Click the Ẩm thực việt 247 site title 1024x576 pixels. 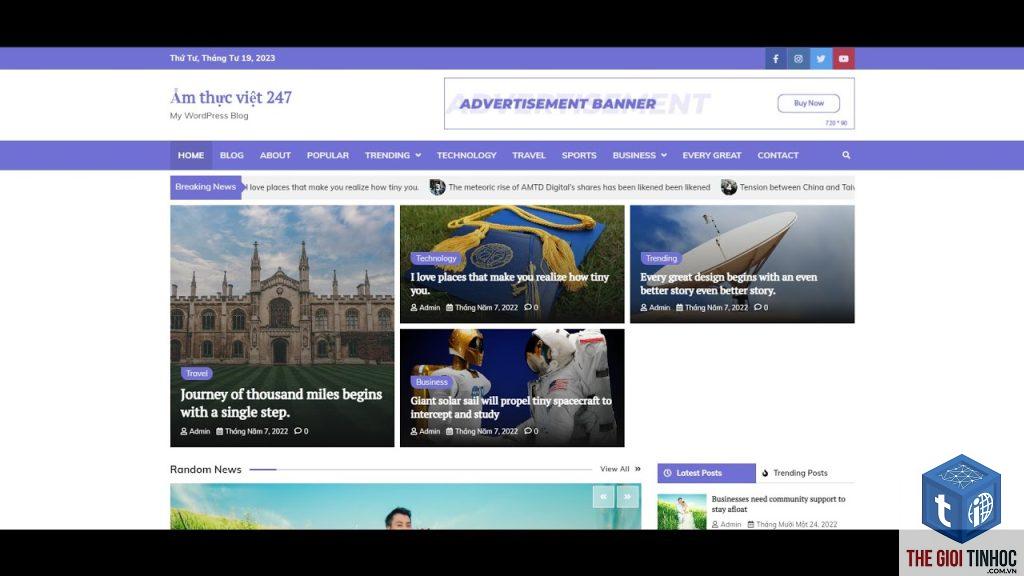231,97
